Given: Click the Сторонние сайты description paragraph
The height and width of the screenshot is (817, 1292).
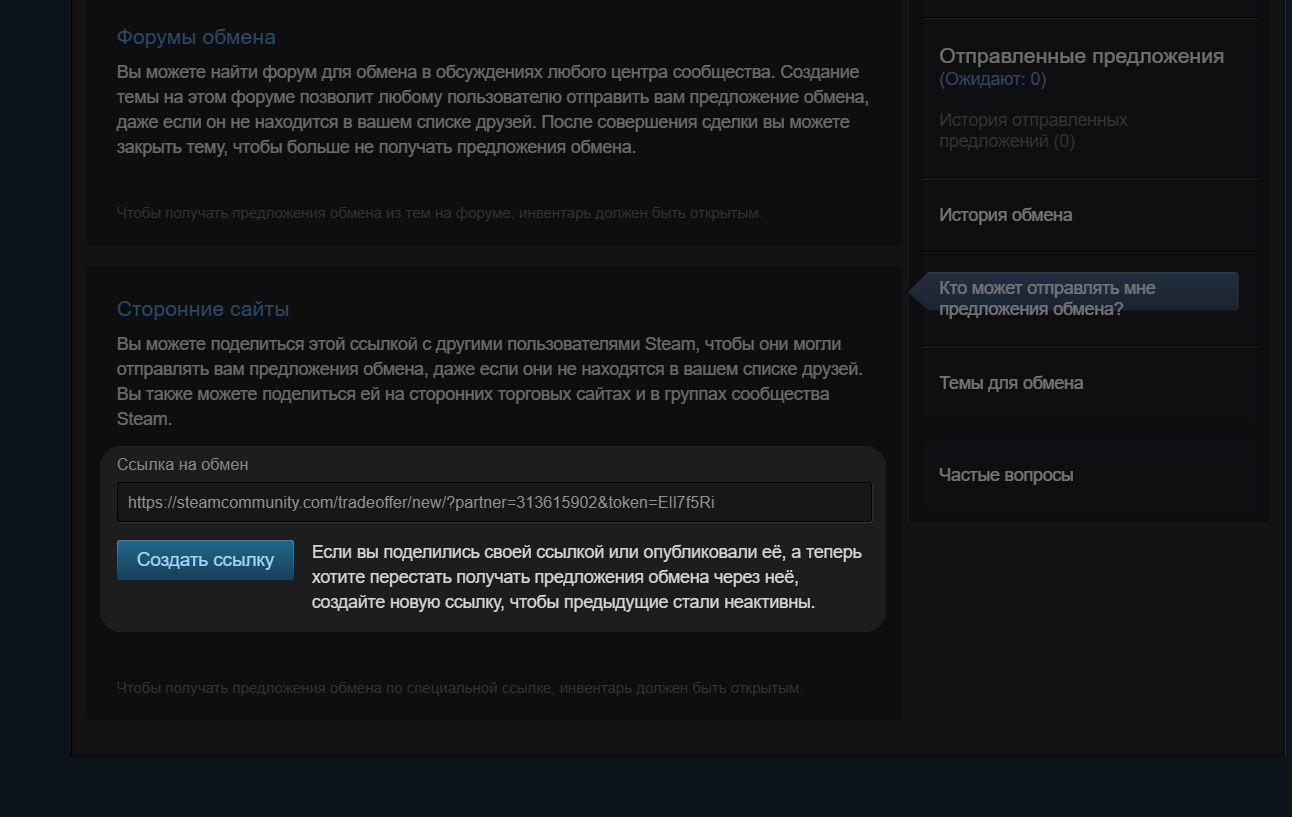Looking at the screenshot, I should point(490,381).
